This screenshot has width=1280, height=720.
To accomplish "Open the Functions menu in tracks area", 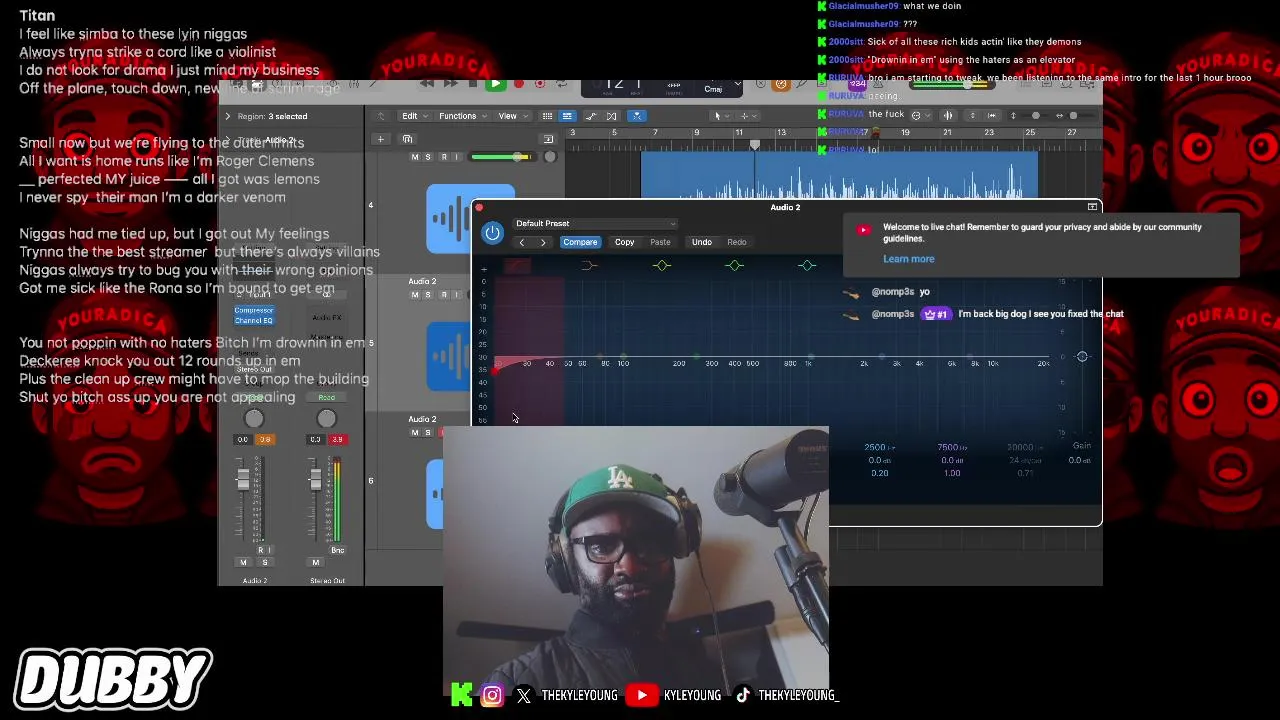I will [461, 116].
